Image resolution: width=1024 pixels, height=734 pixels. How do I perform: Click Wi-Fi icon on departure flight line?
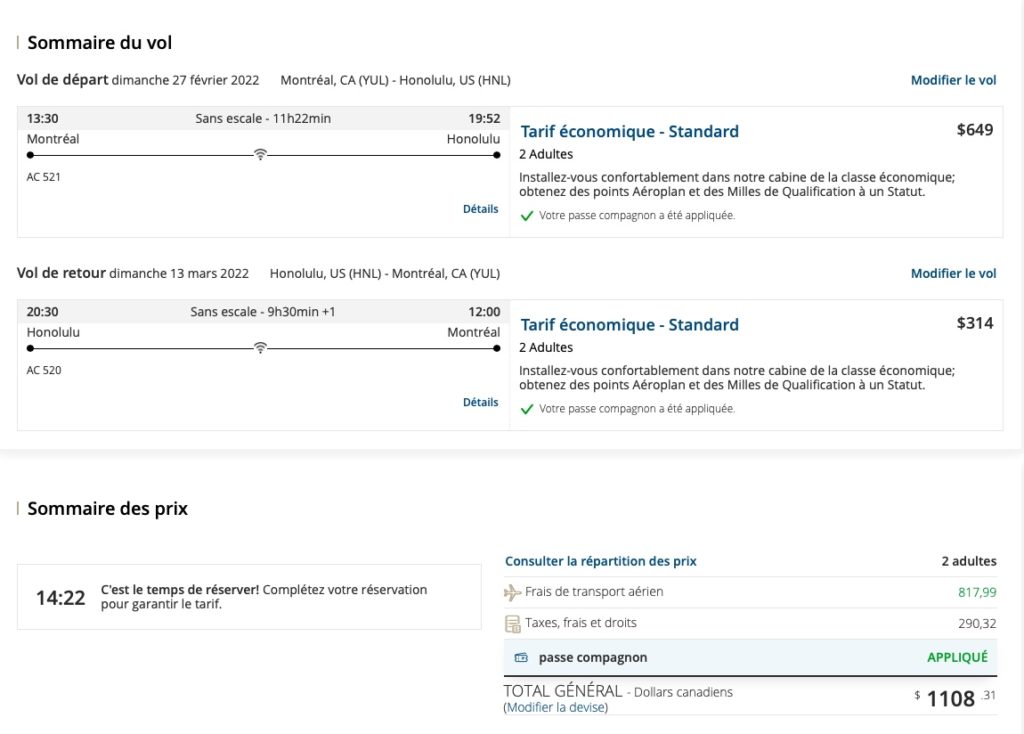tap(260, 155)
